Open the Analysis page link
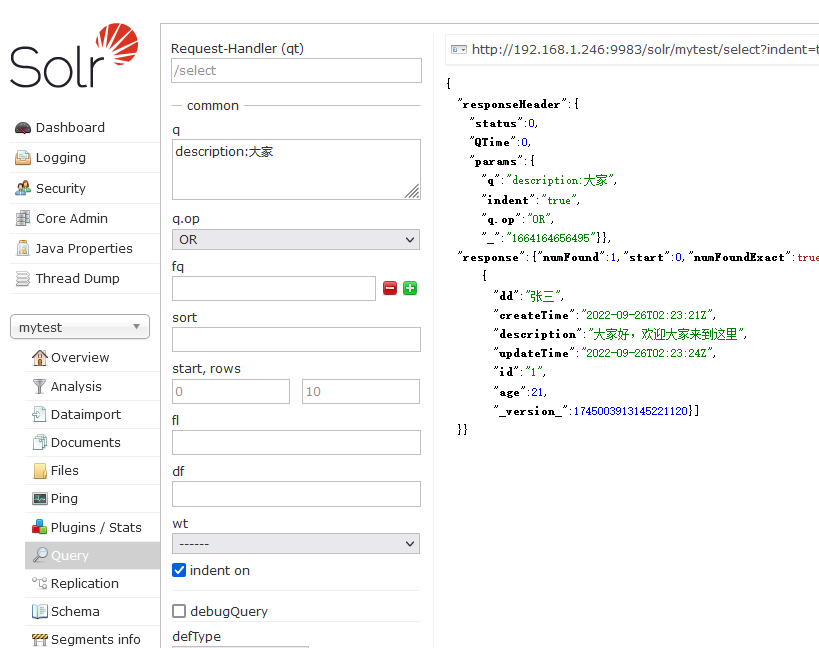The width and height of the screenshot is (819, 648). pyautogui.click(x=76, y=386)
